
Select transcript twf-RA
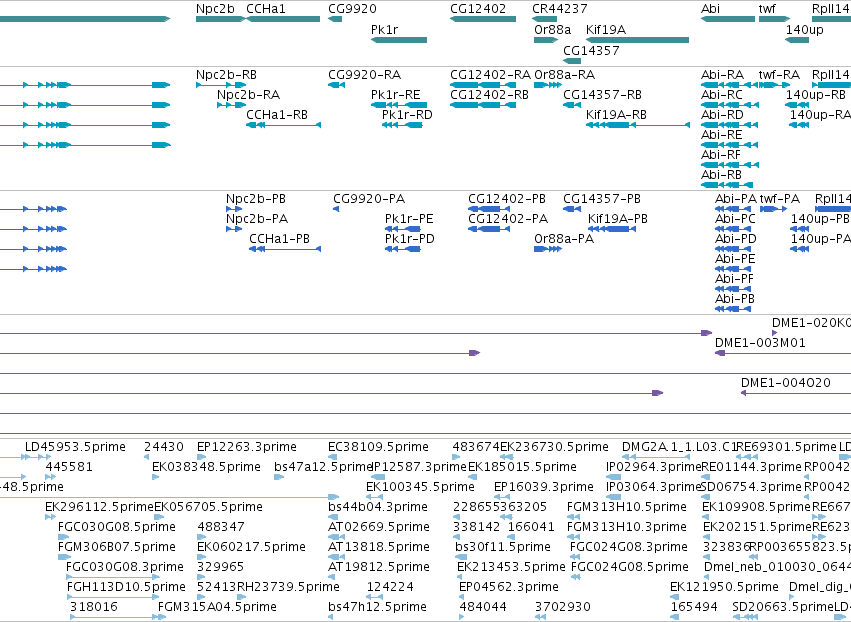779,75
